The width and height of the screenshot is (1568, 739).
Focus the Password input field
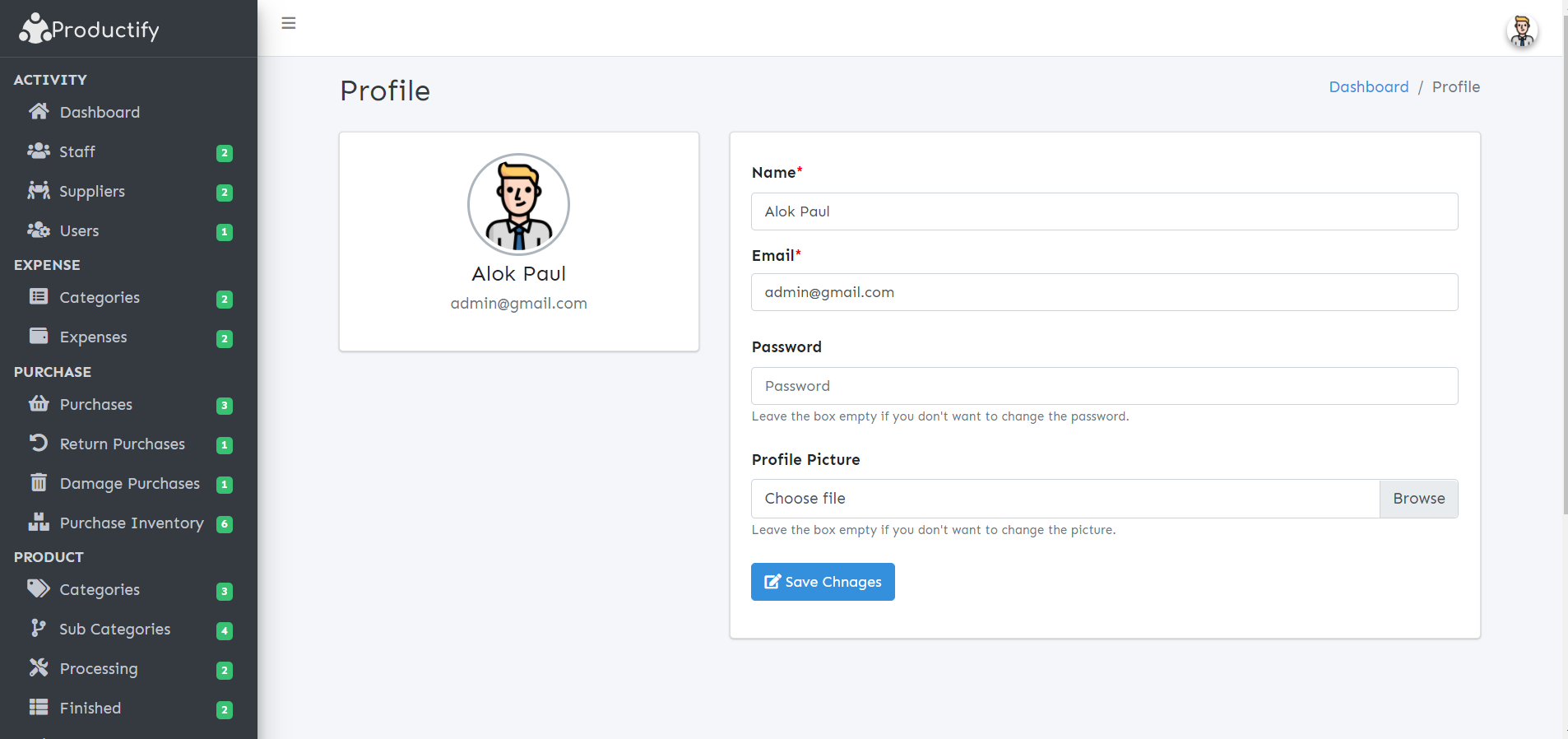tap(1104, 386)
